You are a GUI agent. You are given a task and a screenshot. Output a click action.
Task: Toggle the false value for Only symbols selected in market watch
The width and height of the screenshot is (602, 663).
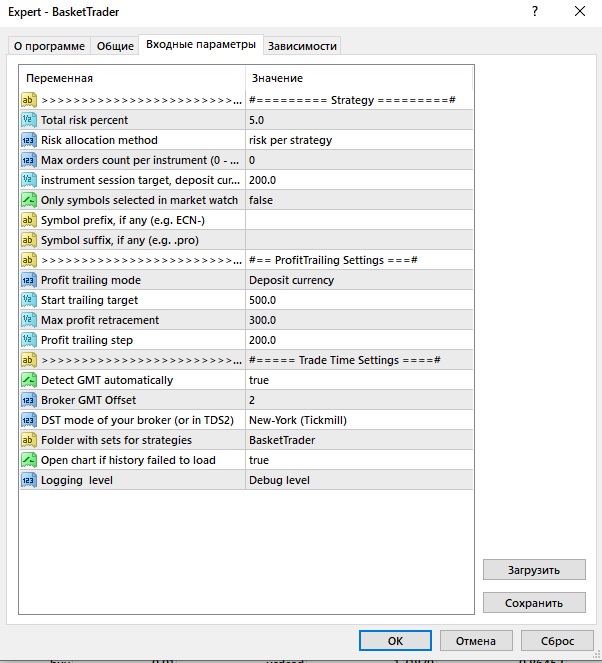(359, 200)
